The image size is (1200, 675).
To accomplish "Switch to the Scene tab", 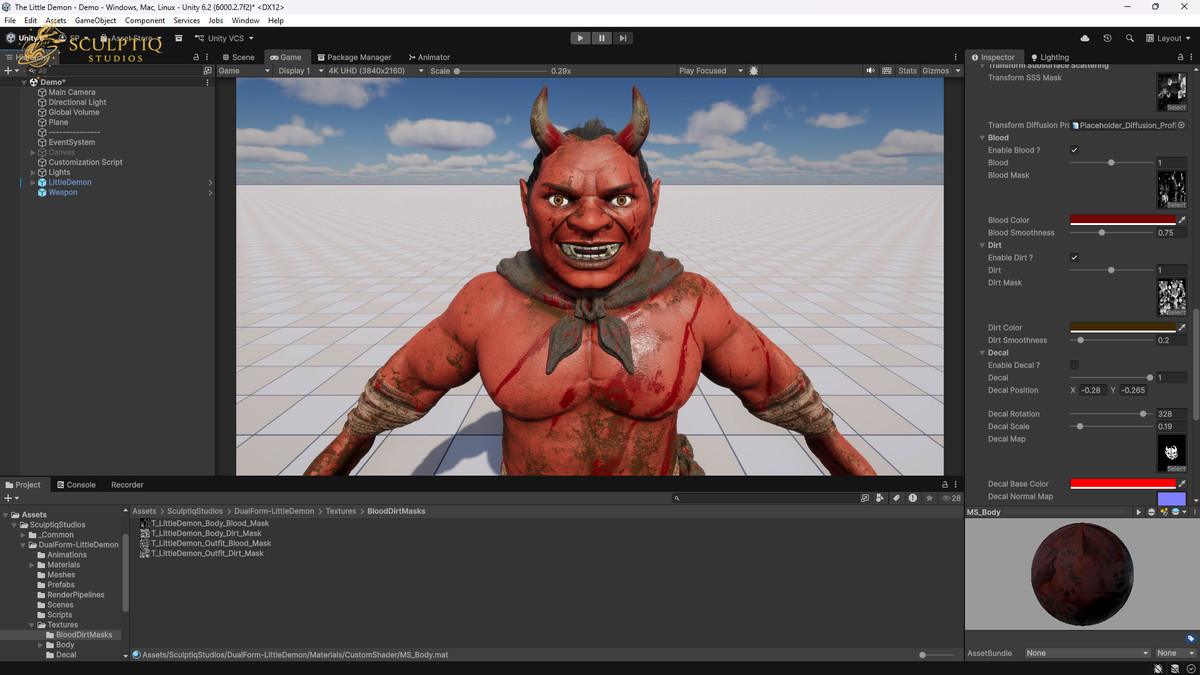I will pos(237,57).
